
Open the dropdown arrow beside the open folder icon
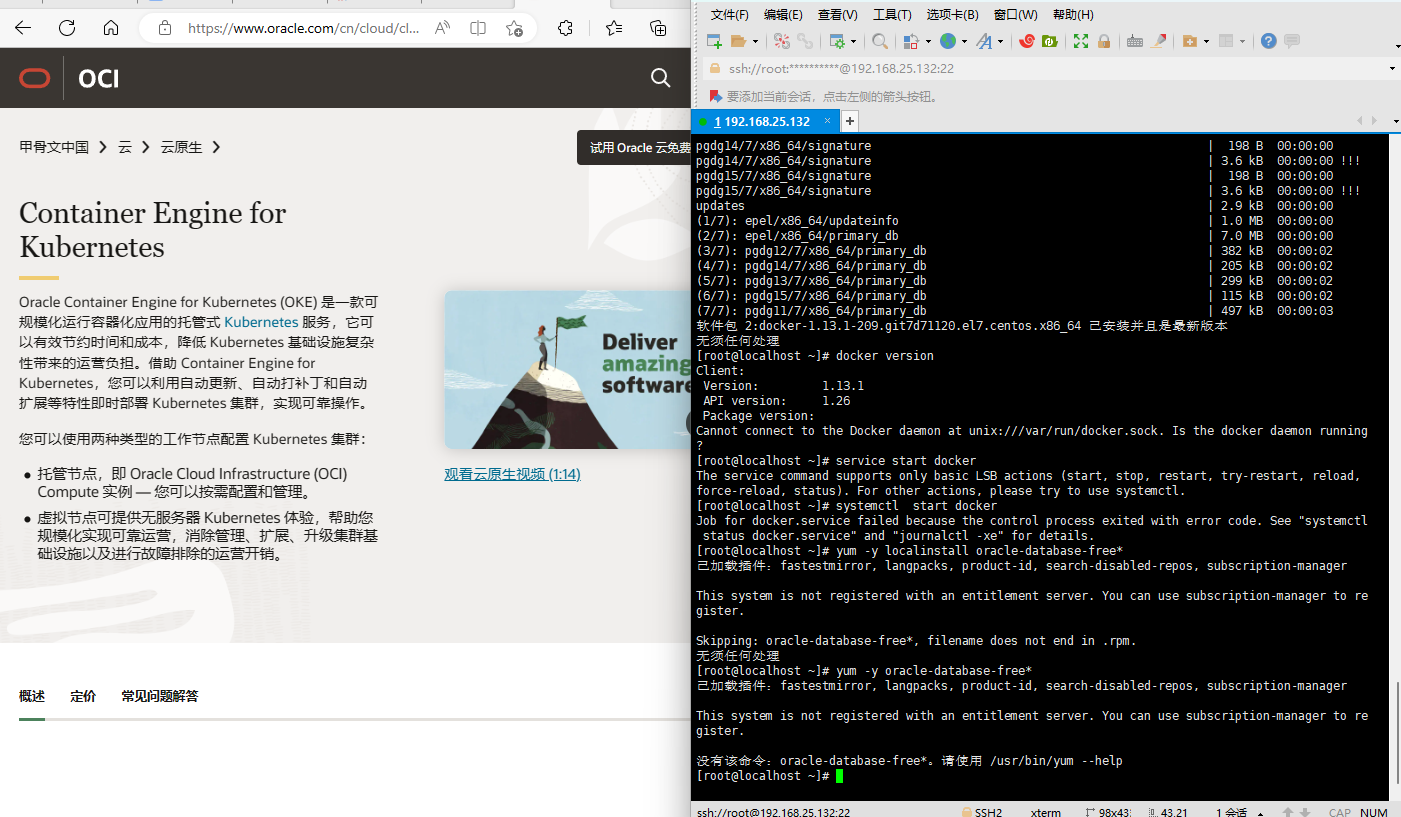pyautogui.click(x=755, y=42)
